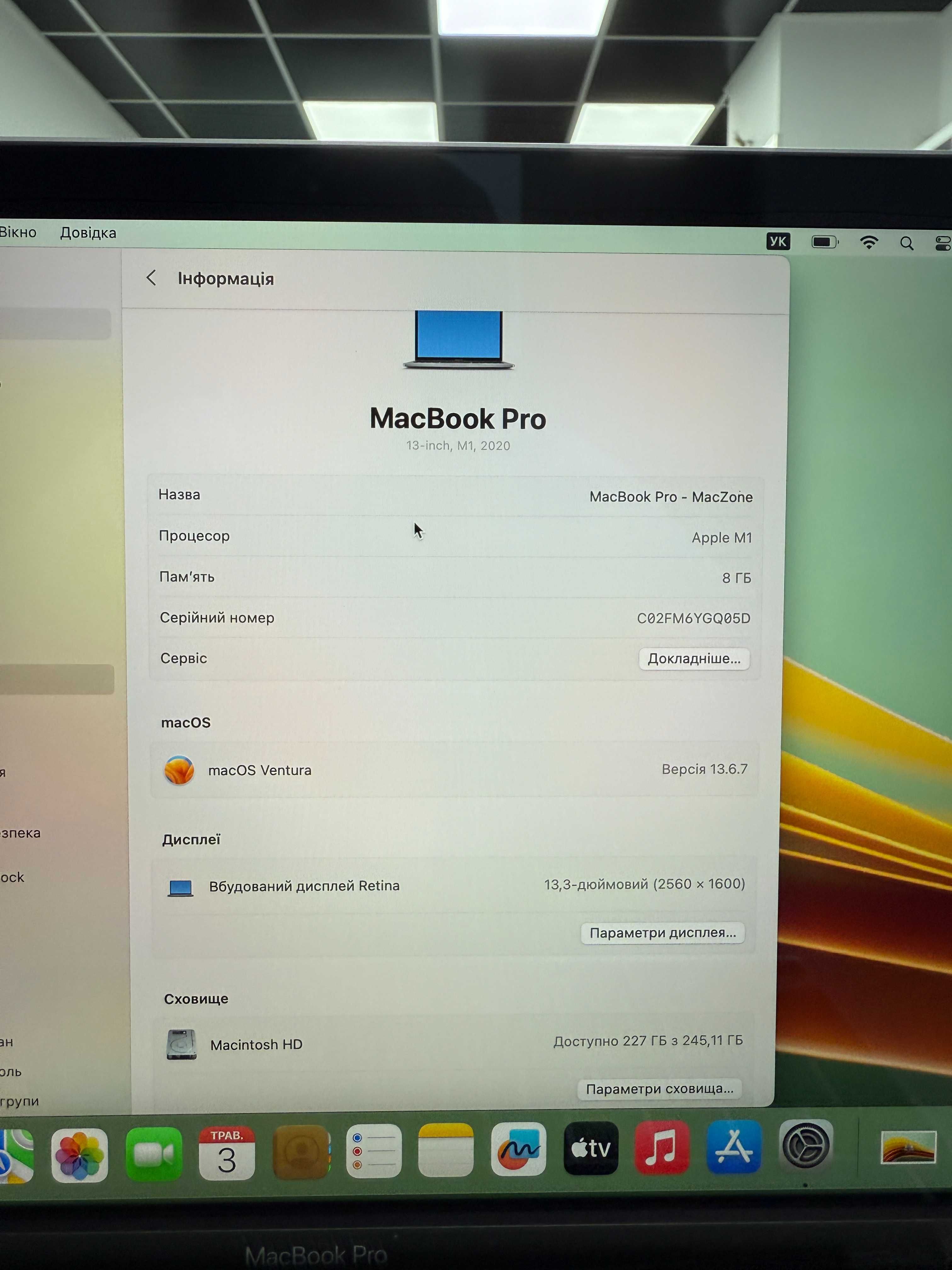Click the 8 ГБ memory value
952x1270 pixels.
pos(736,578)
